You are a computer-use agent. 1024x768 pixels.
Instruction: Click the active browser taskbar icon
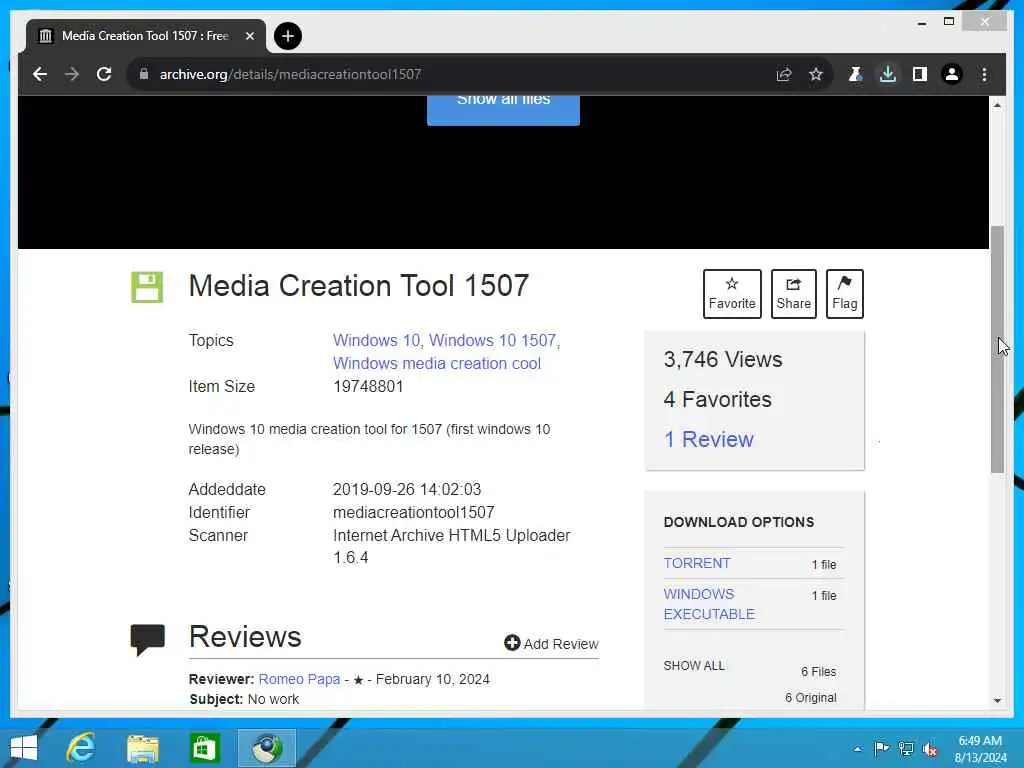point(266,748)
